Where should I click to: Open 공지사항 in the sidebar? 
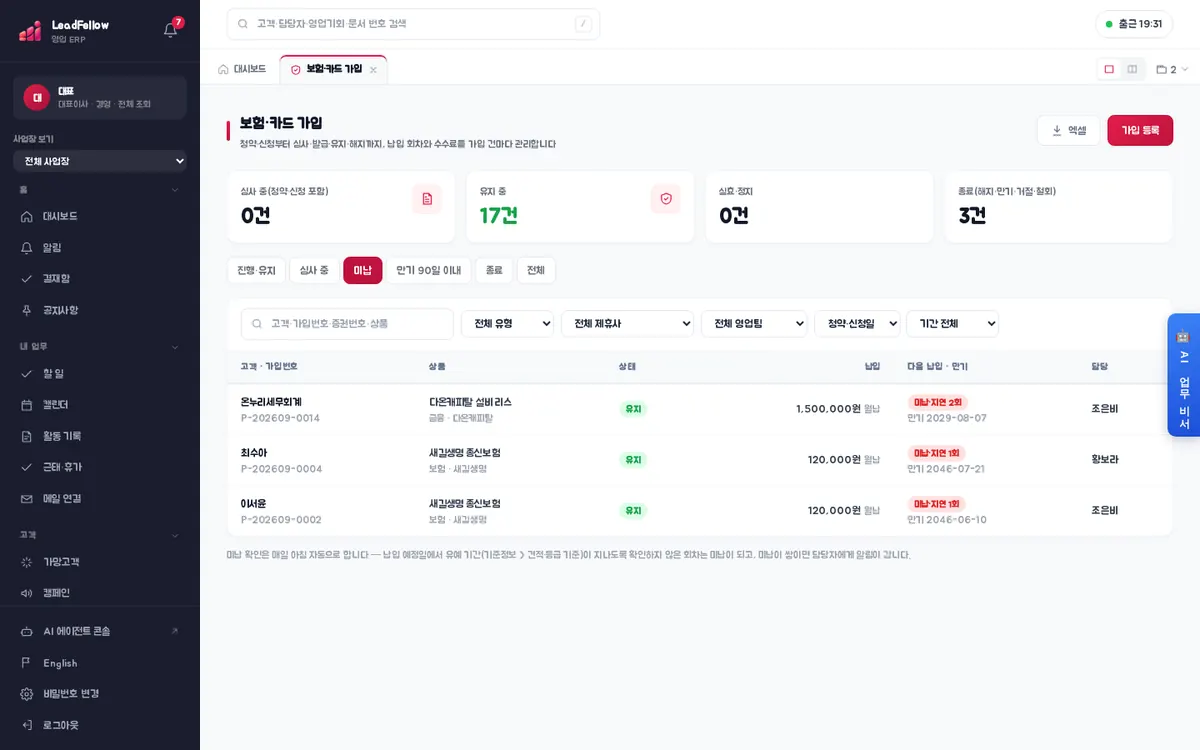click(x=100, y=310)
